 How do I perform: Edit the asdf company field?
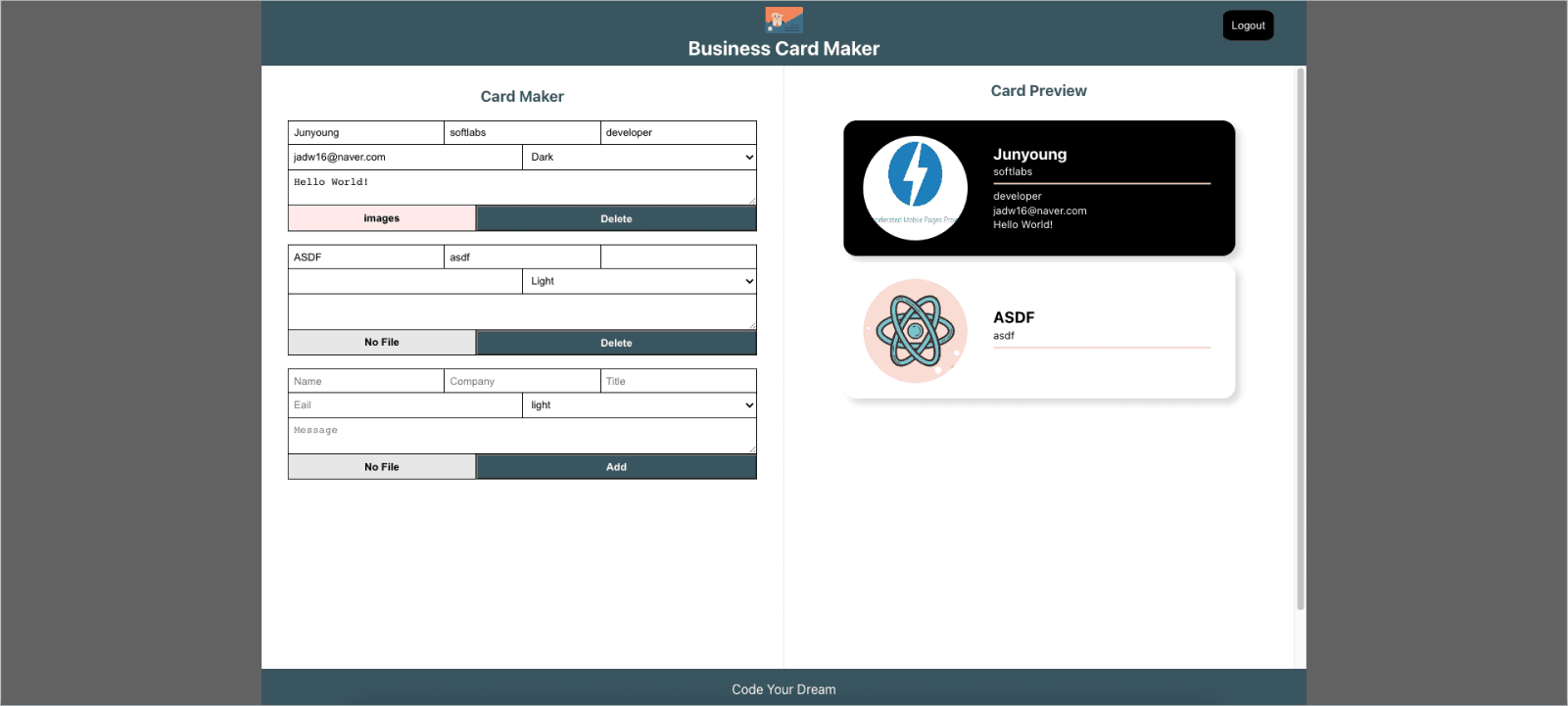coord(522,257)
